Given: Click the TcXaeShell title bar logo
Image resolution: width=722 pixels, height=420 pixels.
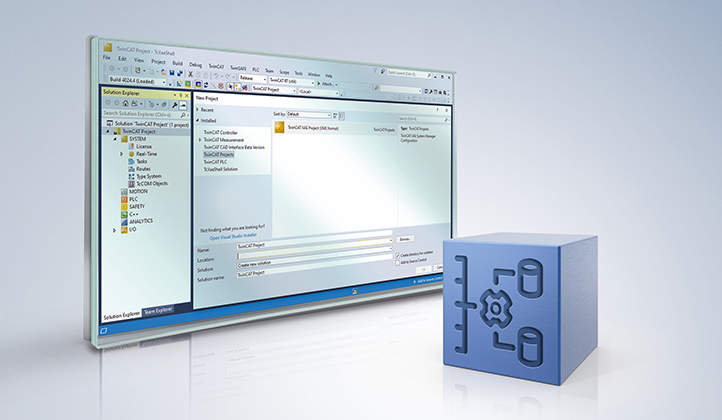Looking at the screenshot, I should coord(108,47).
